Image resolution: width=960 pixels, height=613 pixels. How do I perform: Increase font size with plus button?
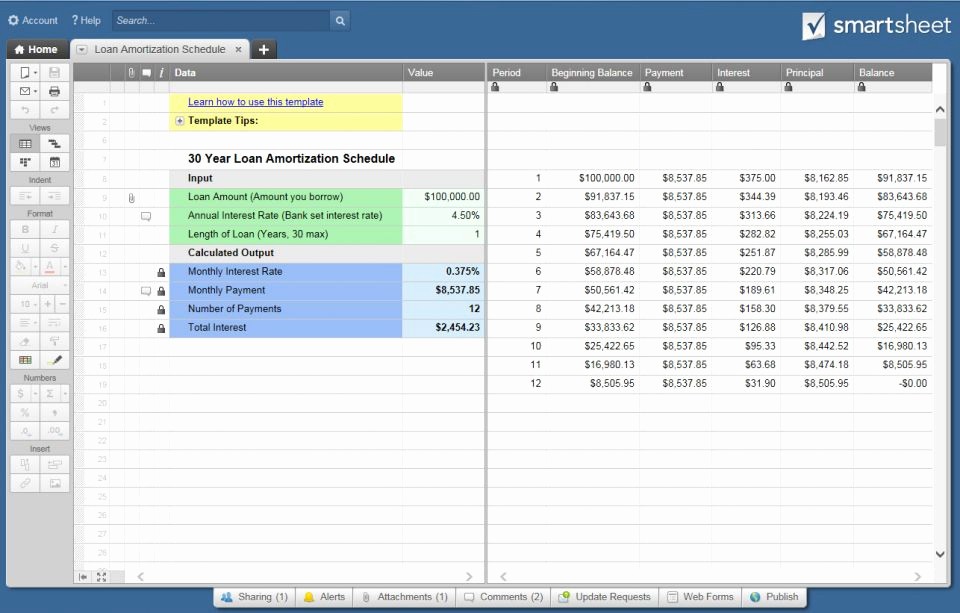[48, 304]
